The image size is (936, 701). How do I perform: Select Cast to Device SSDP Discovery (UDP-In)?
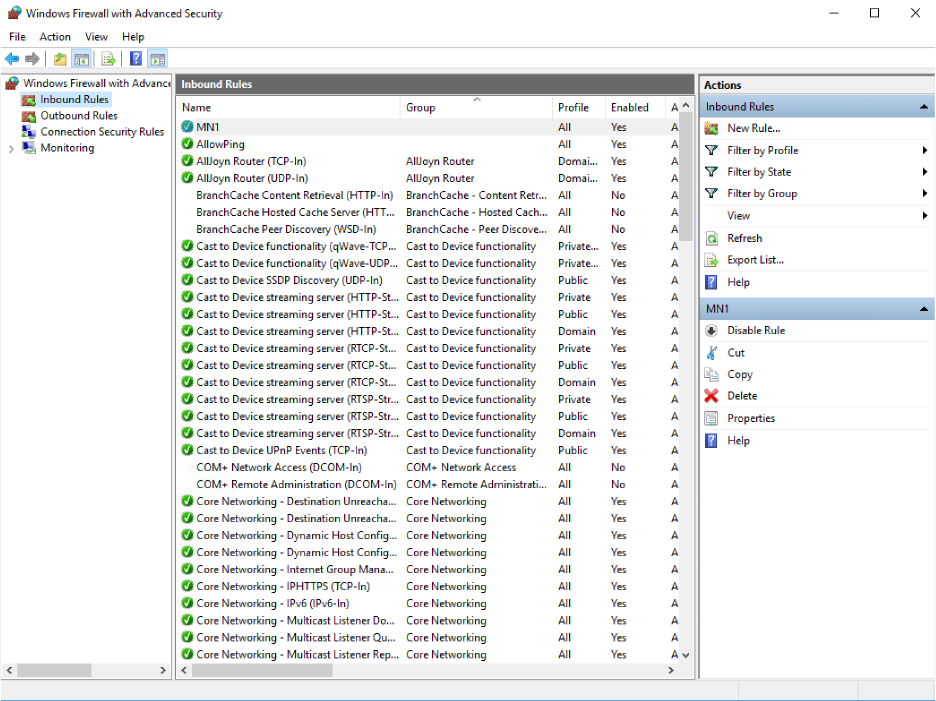(x=289, y=280)
